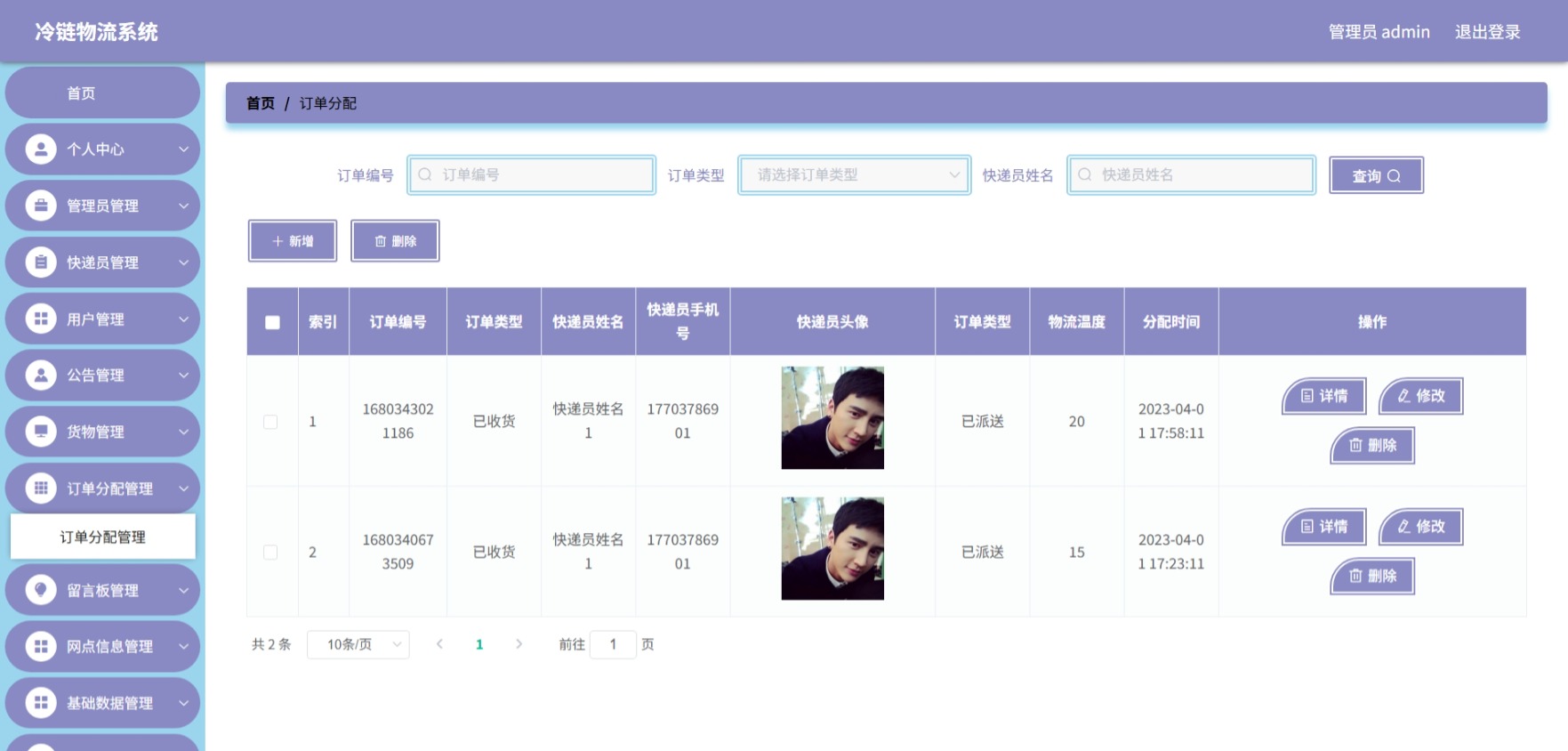
Task: Click 修改 for order 1680340673509
Action: [1421, 527]
